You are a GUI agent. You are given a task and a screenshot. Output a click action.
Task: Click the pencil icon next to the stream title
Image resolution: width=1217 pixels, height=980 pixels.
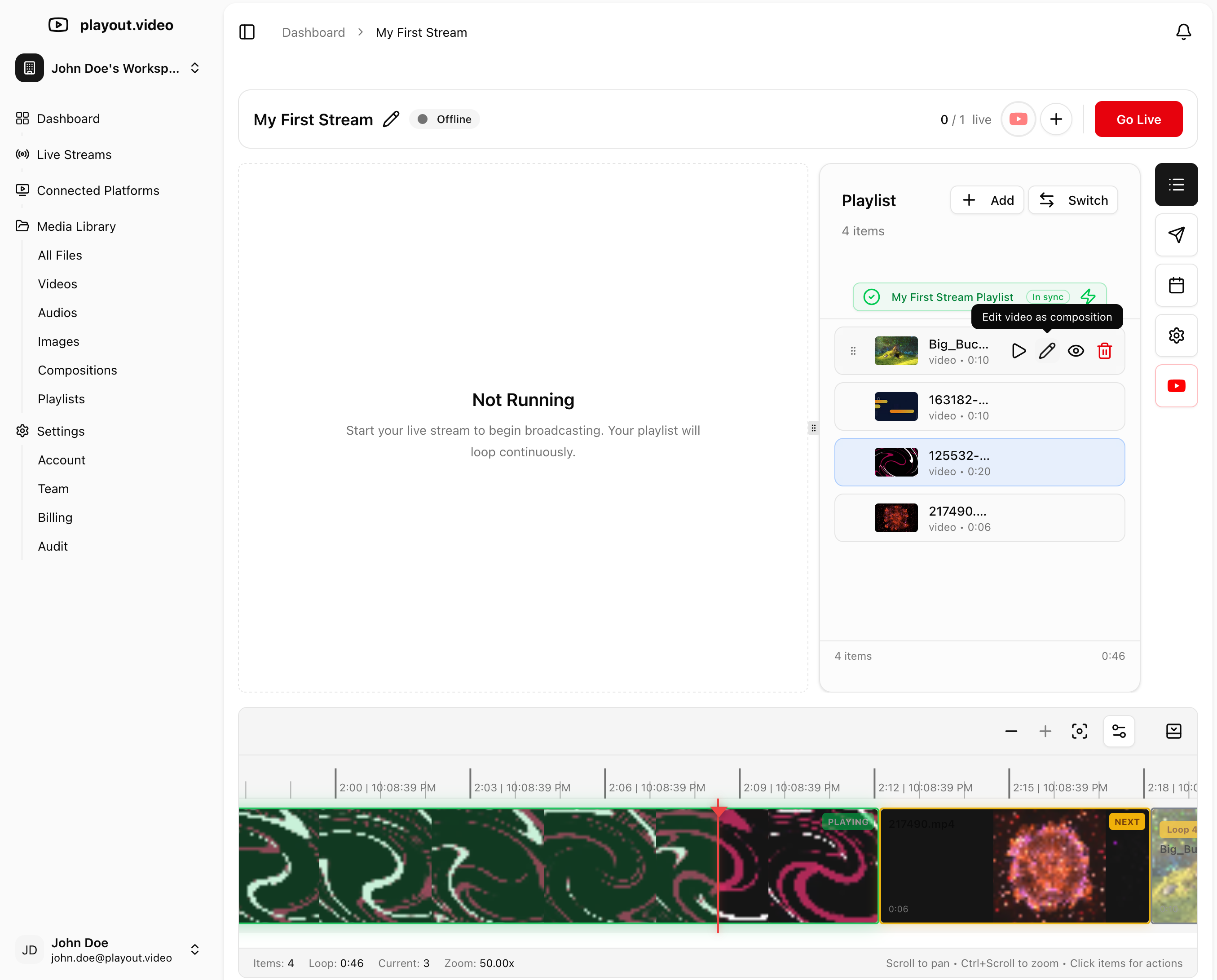point(391,119)
